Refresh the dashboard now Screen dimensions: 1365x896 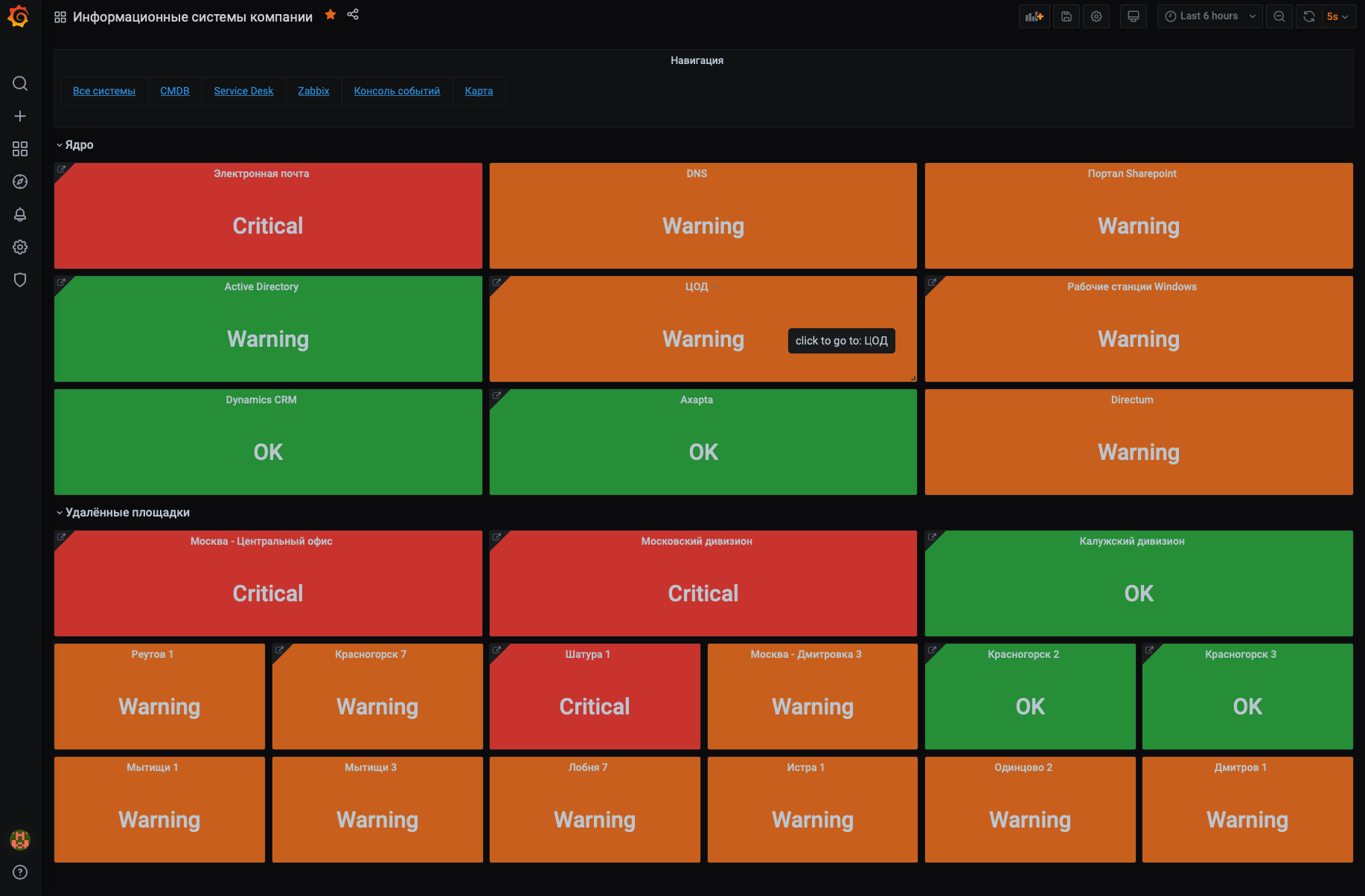[x=1308, y=16]
